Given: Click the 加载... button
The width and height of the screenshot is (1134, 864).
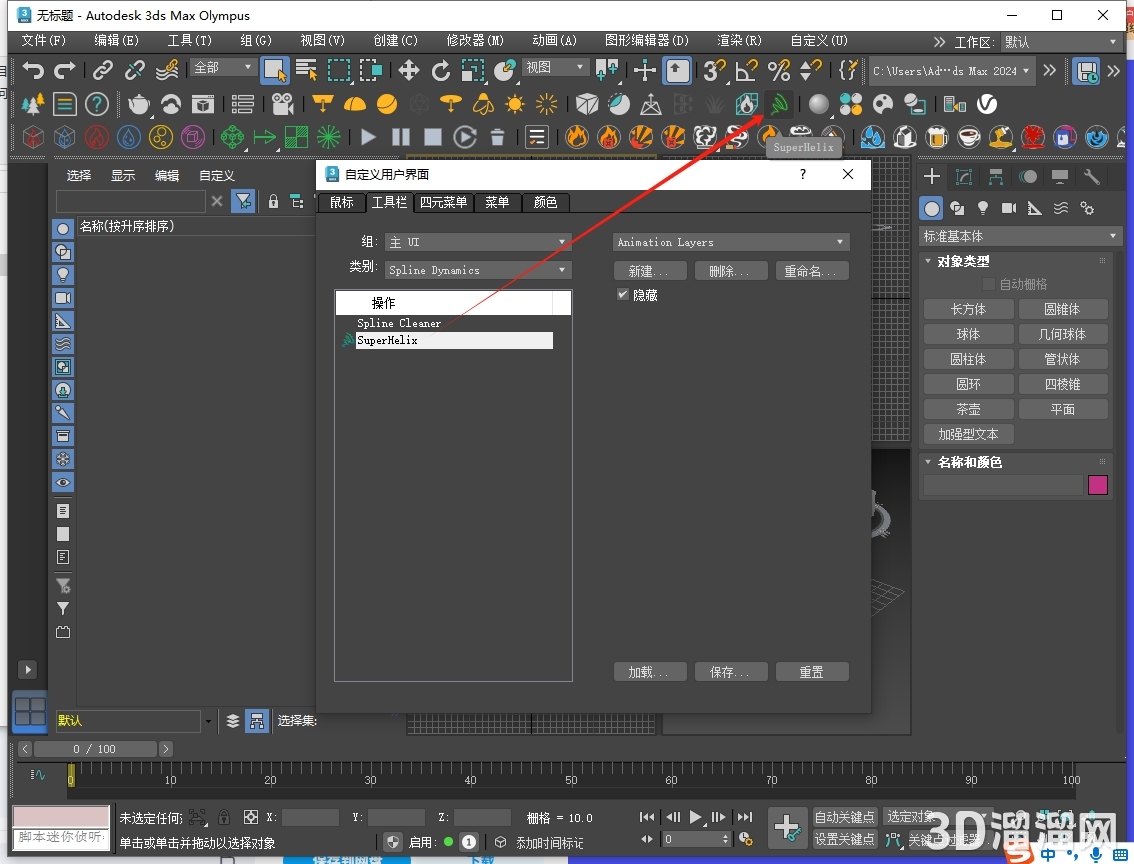Looking at the screenshot, I should pos(650,672).
